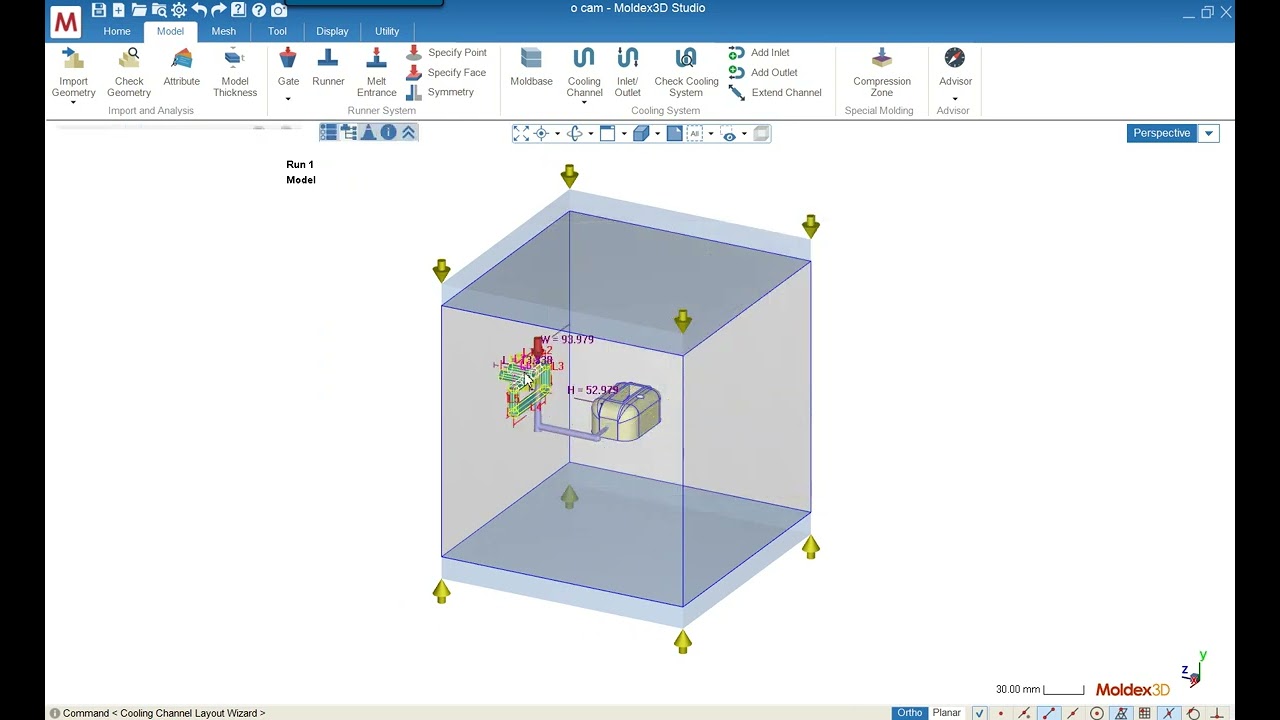Open dropdown next to target view icon

[557, 134]
